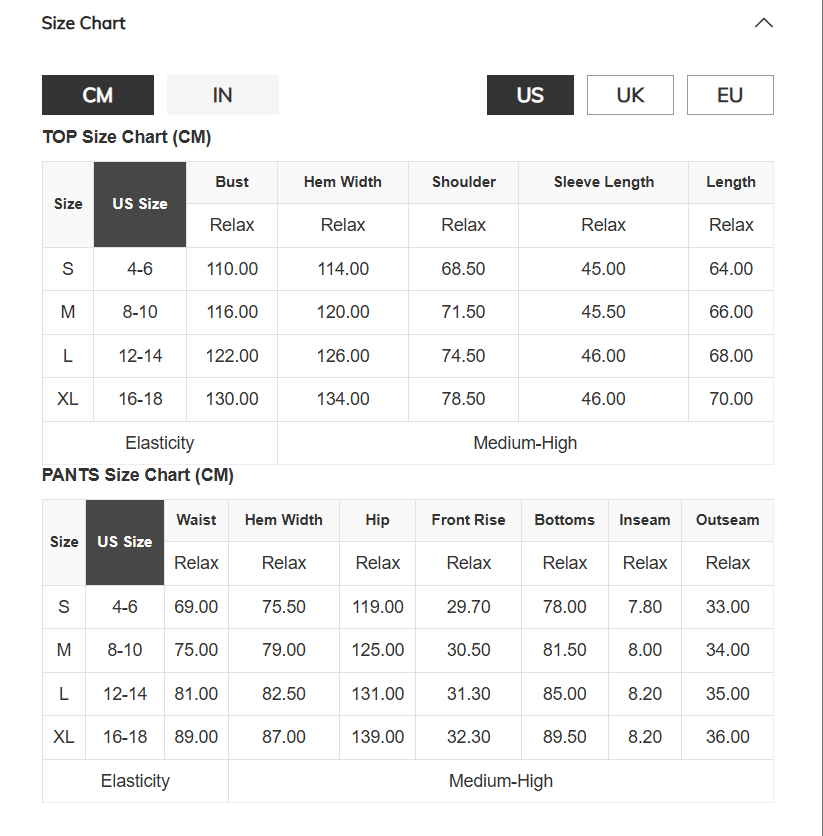823x836 pixels.
Task: Click the Outseam column header
Action: point(728,520)
